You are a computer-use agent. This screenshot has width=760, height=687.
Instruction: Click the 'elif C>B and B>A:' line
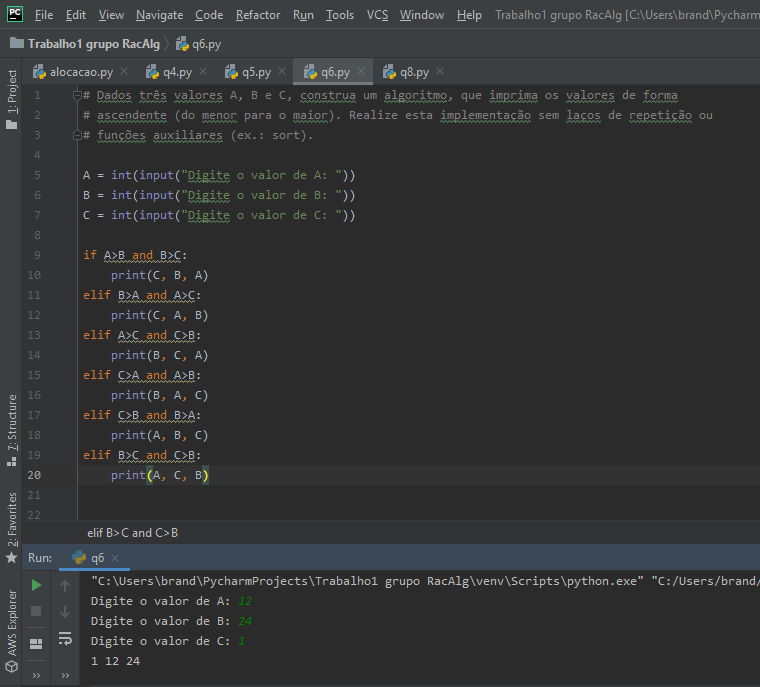(142, 415)
